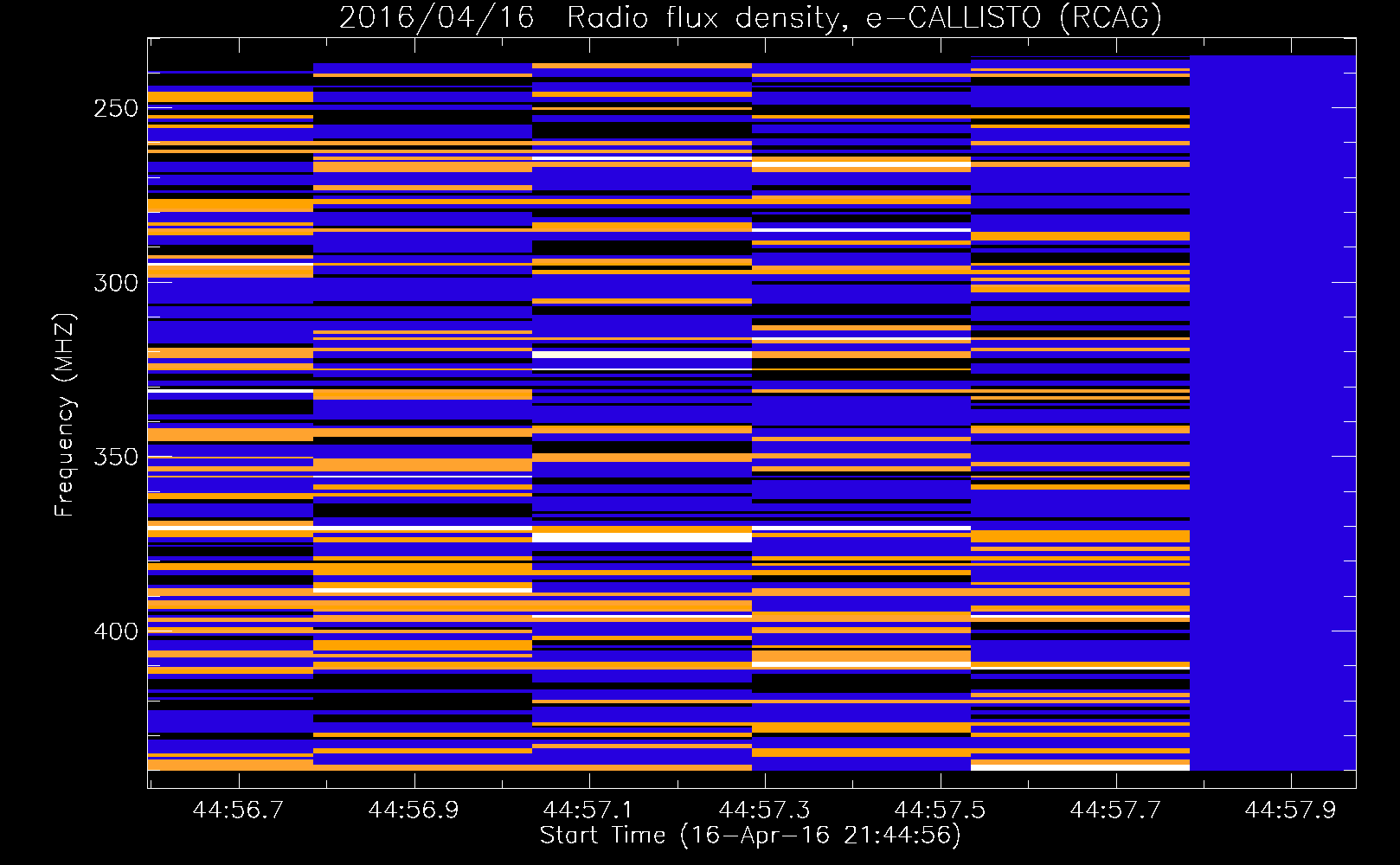Click the 44:56.9 time tick label
The width and height of the screenshot is (1400, 865).
(414, 811)
